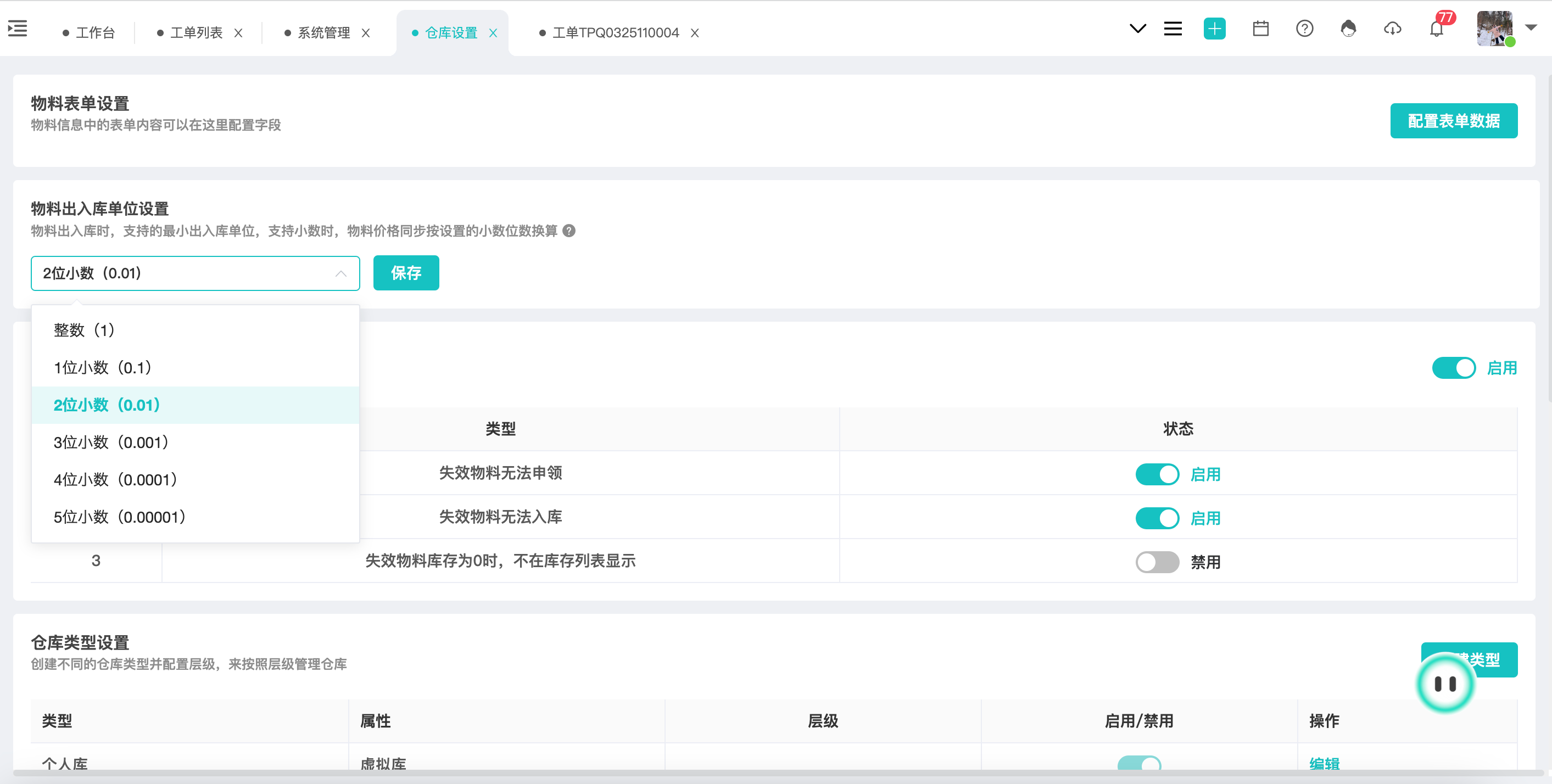Open the customer service headset icon
This screenshot has width=1552, height=784.
point(1348,29)
